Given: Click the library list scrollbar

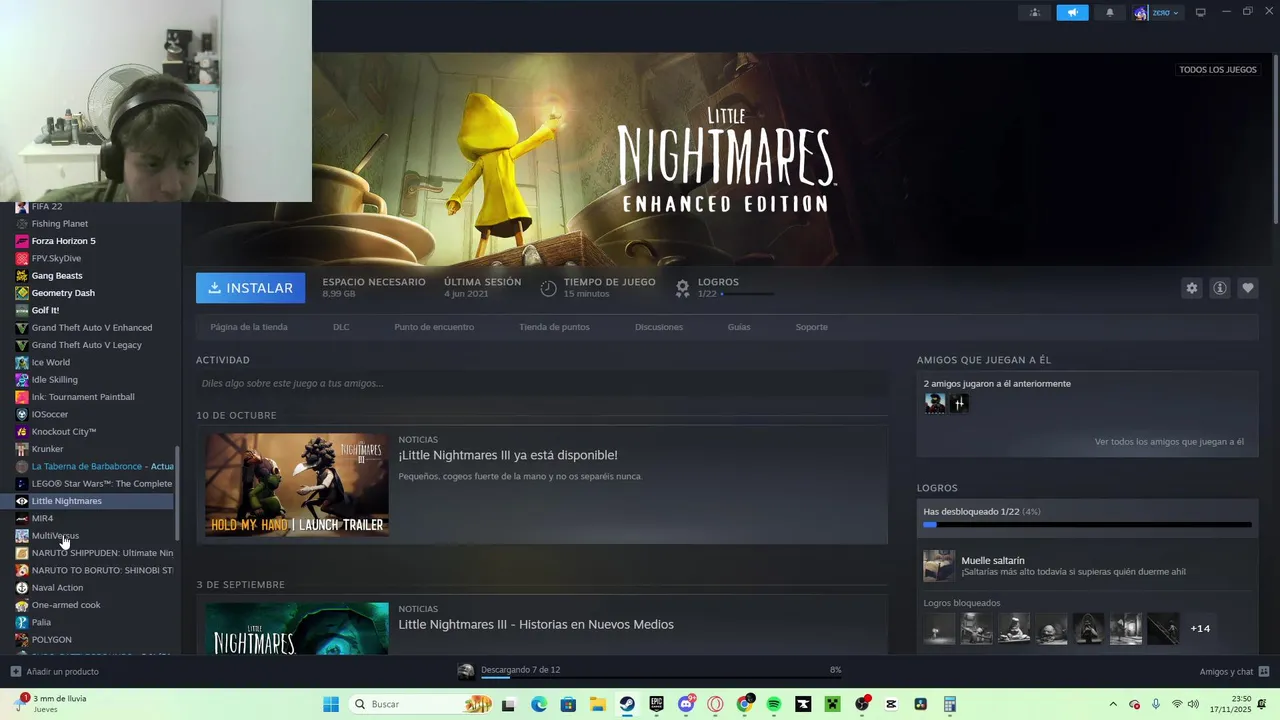Looking at the screenshot, I should pos(178,492).
